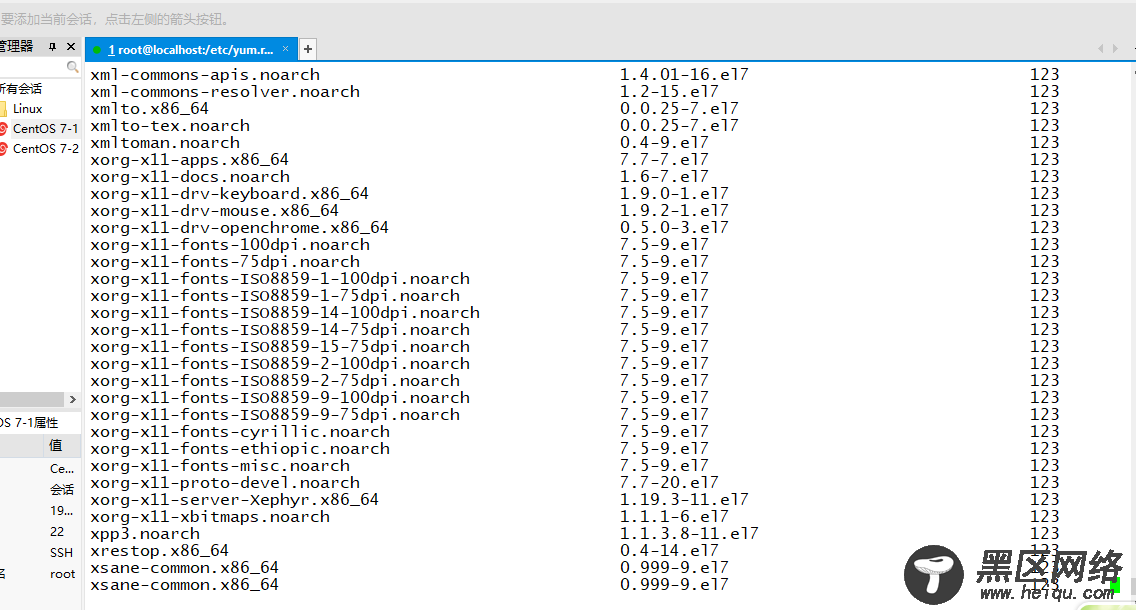The width and height of the screenshot is (1136, 610).
Task: Click the OS 7-1属性 properties panel title
Action: 29,423
